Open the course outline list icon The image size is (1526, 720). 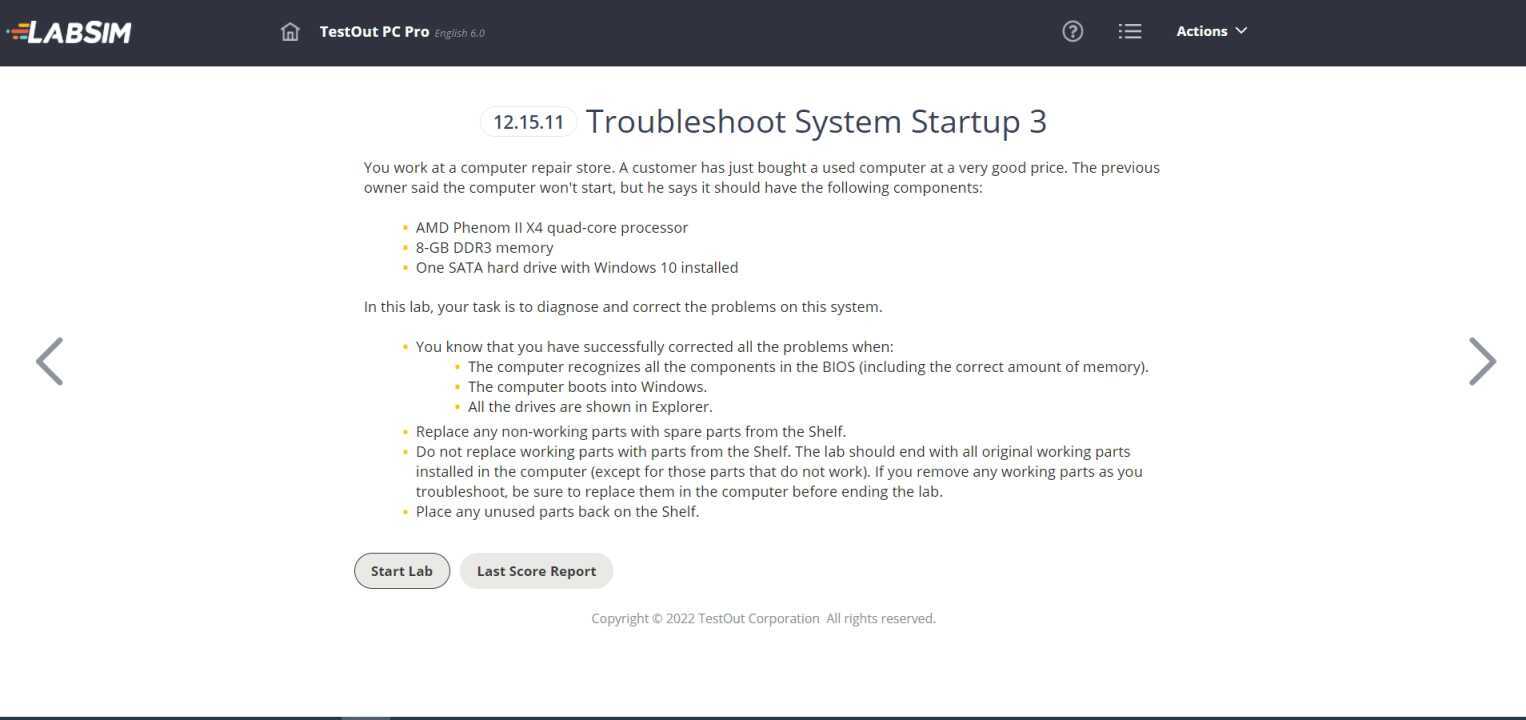point(1129,31)
